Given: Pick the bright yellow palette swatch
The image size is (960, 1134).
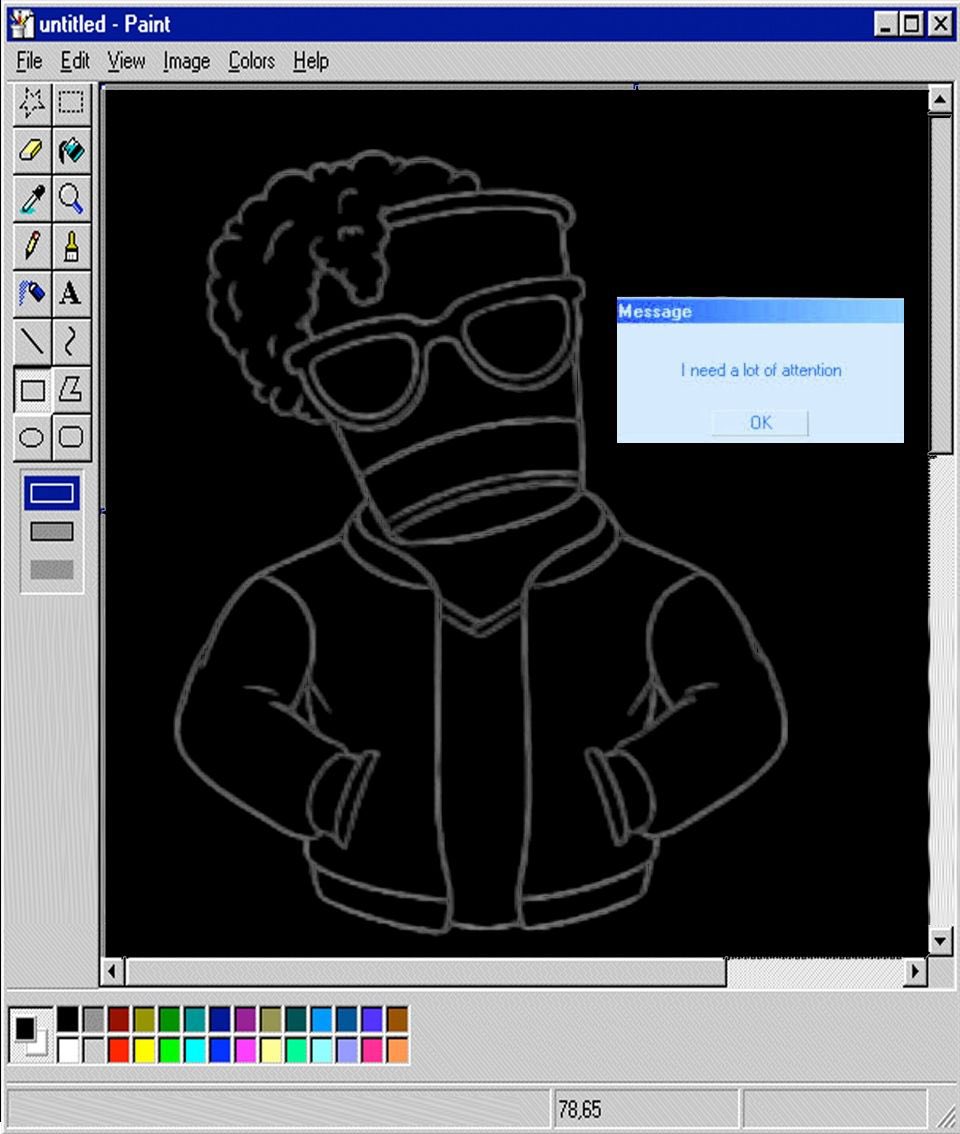Looking at the screenshot, I should [x=144, y=1050].
